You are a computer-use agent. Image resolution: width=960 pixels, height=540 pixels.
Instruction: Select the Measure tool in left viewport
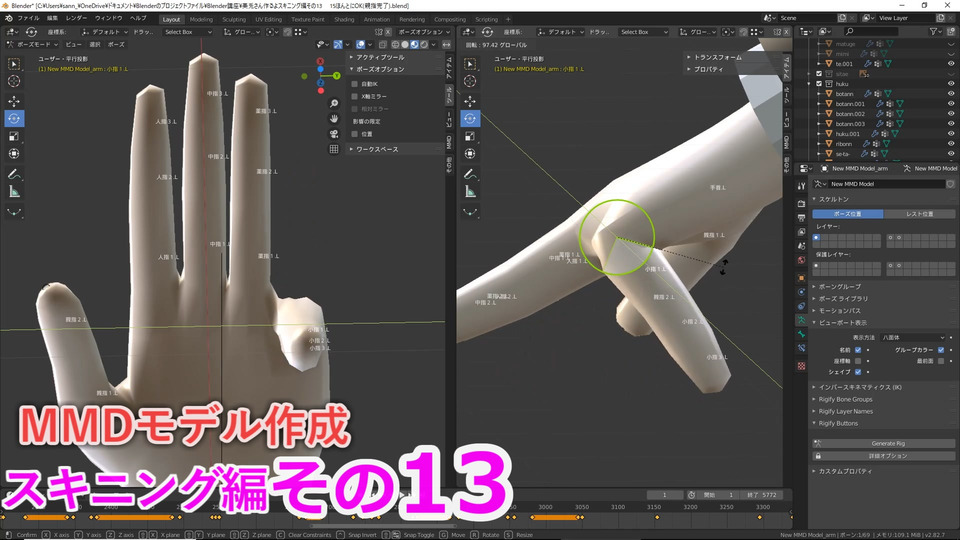click(14, 192)
